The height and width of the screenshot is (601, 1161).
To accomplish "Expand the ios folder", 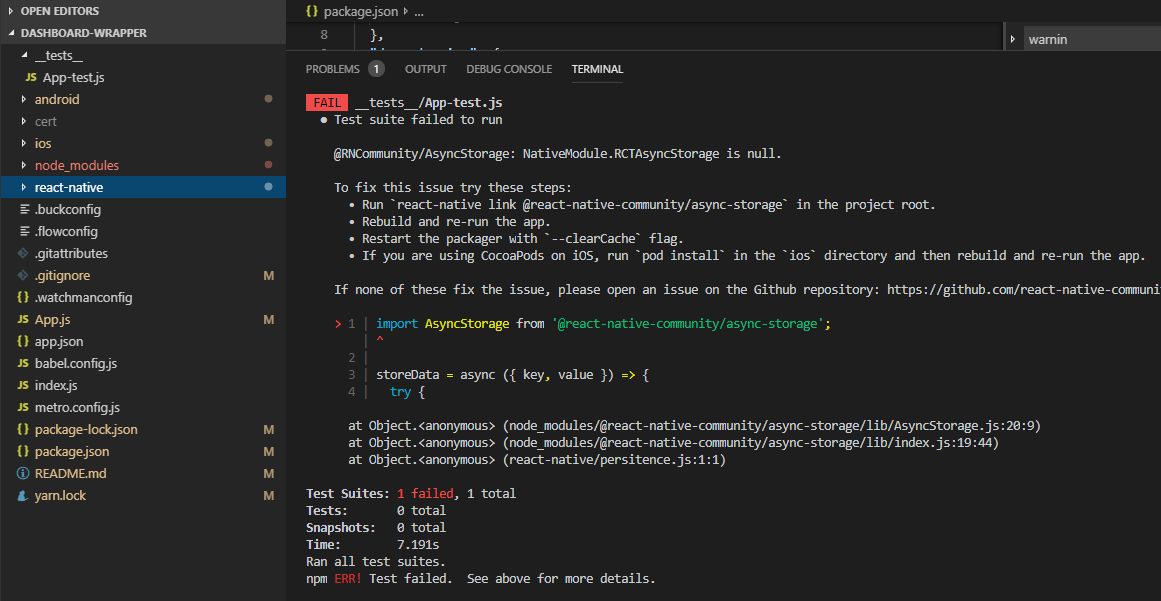I will [x=24, y=144].
